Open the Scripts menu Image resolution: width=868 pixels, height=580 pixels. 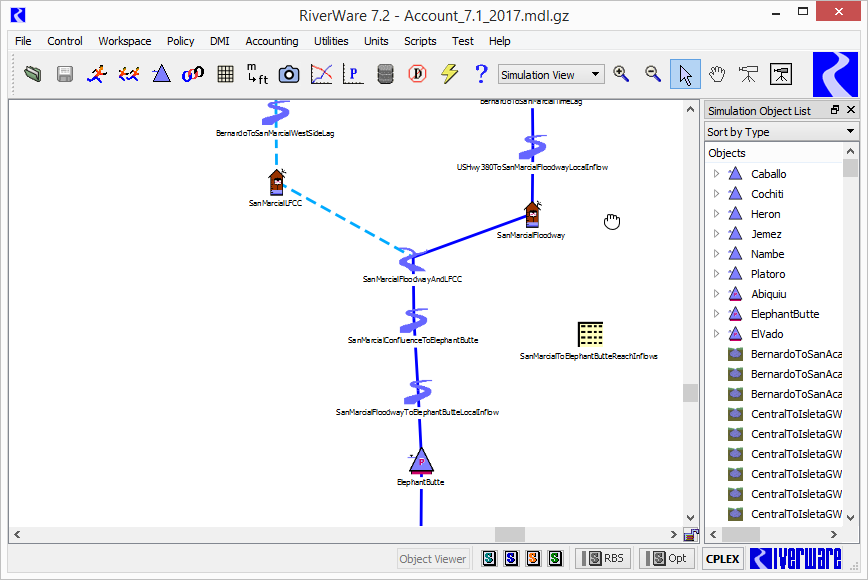click(420, 41)
